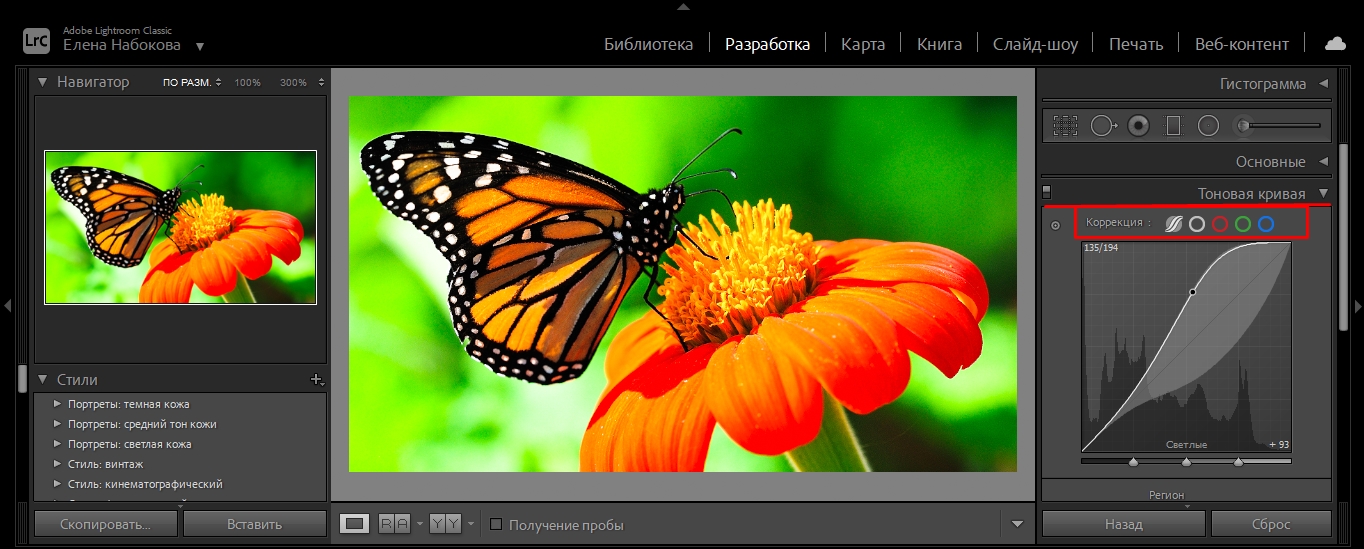Hide the top module picker via arrow
The image size is (1364, 549).
tap(682, 6)
